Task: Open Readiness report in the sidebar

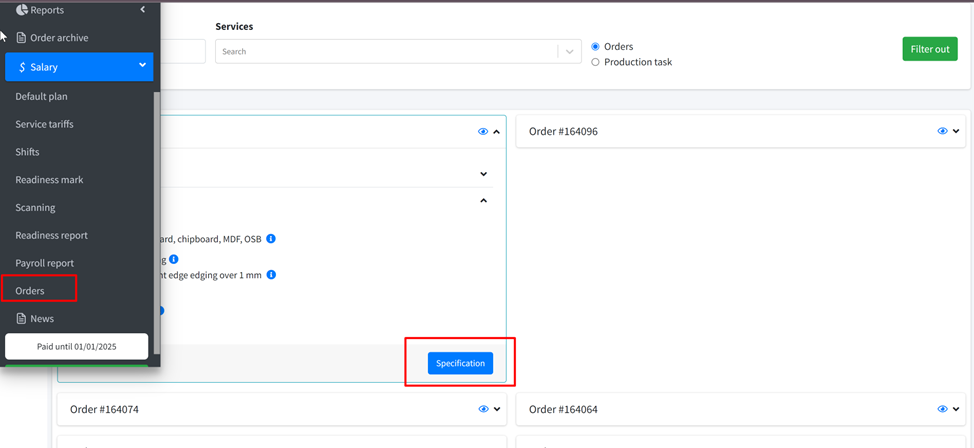Action: tap(51, 235)
